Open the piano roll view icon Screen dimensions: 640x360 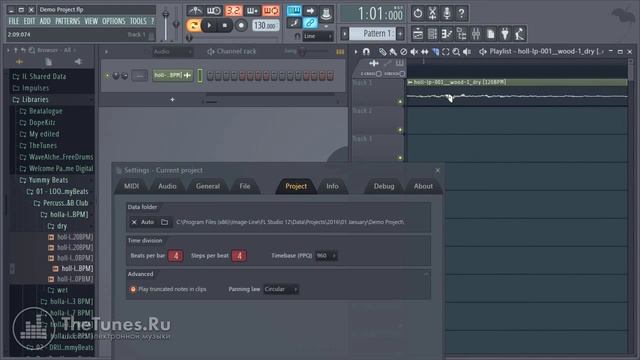[447, 34]
